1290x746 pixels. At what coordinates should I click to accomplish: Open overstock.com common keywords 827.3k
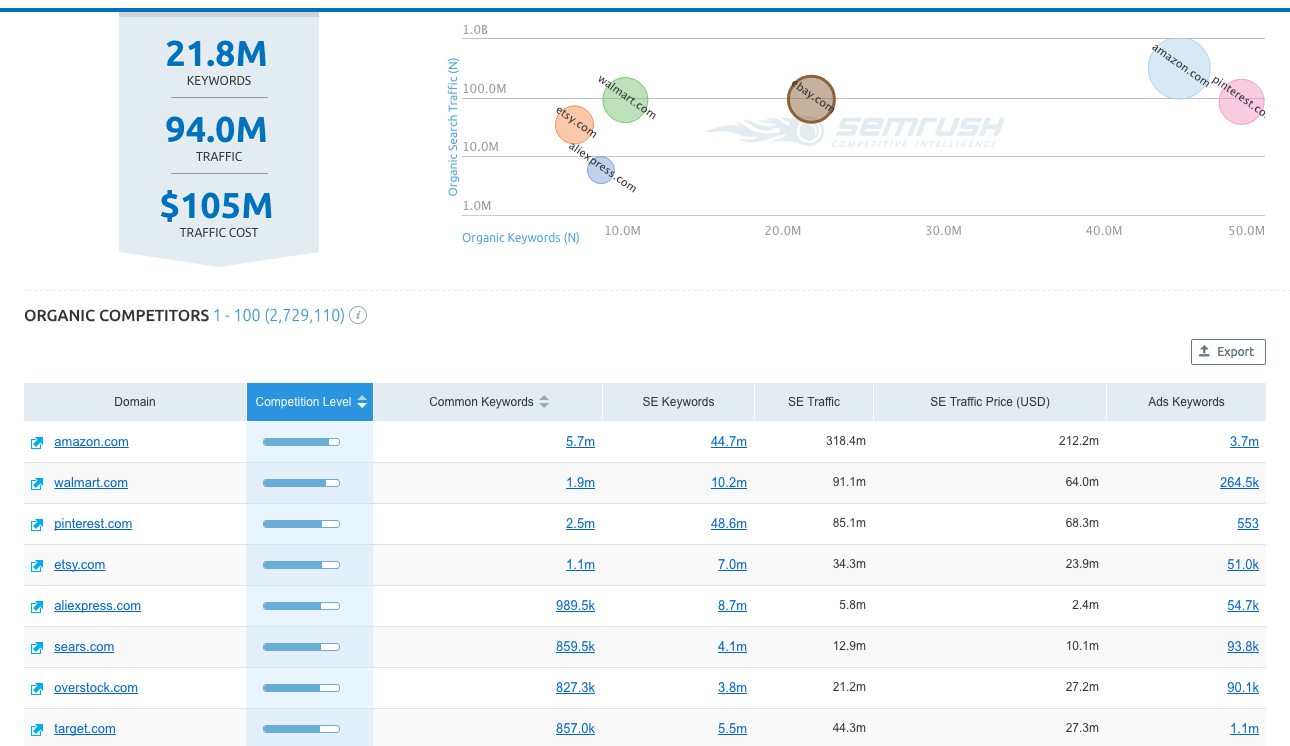pos(575,688)
